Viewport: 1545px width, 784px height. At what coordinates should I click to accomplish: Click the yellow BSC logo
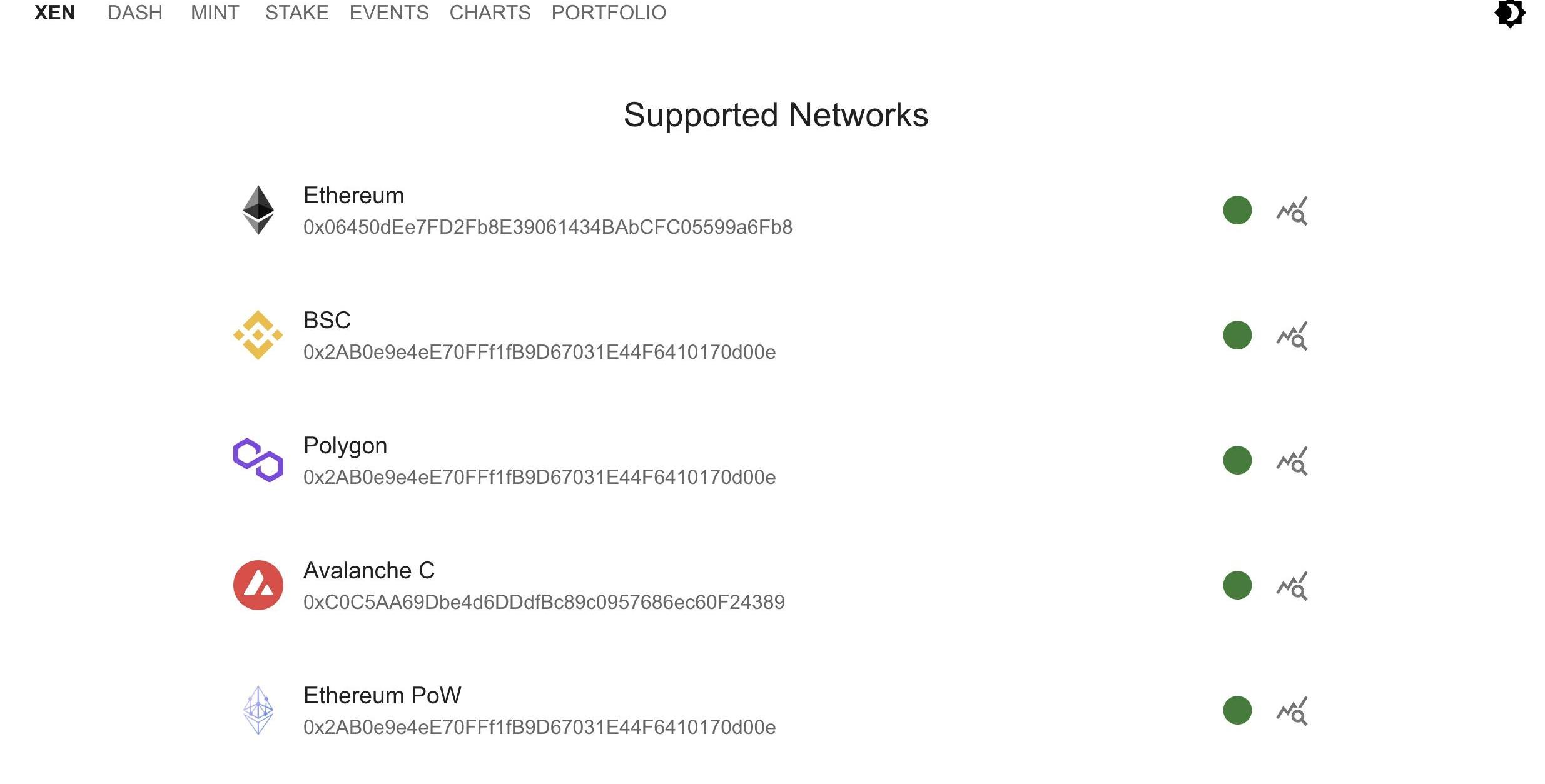(x=258, y=335)
